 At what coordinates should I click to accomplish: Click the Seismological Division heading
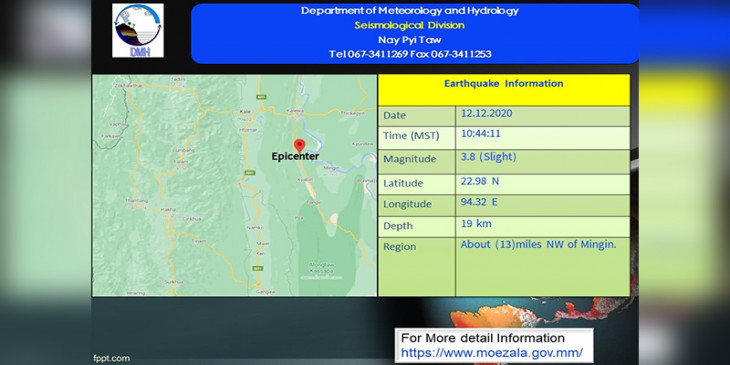coord(410,25)
